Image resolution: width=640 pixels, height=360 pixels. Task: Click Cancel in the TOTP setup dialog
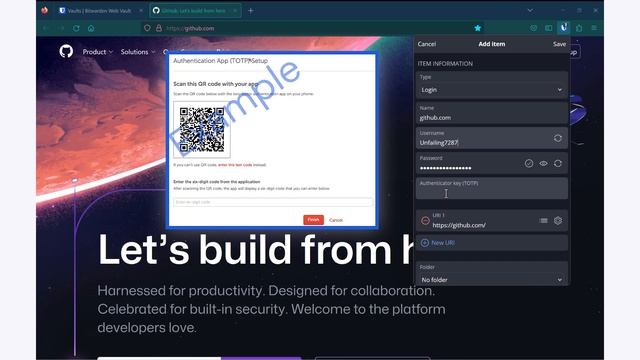point(336,220)
